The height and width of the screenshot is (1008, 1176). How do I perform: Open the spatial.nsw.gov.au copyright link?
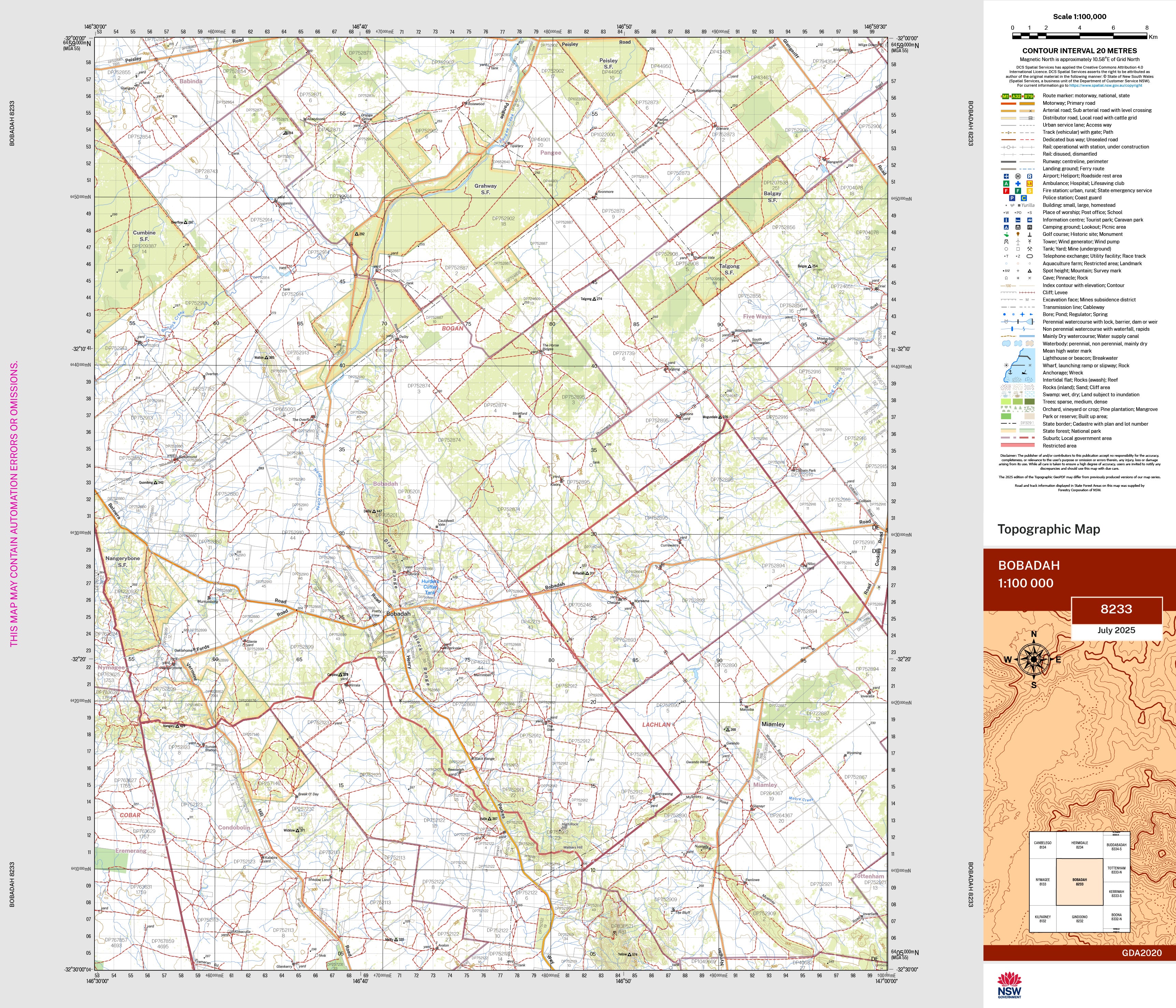point(1106,85)
